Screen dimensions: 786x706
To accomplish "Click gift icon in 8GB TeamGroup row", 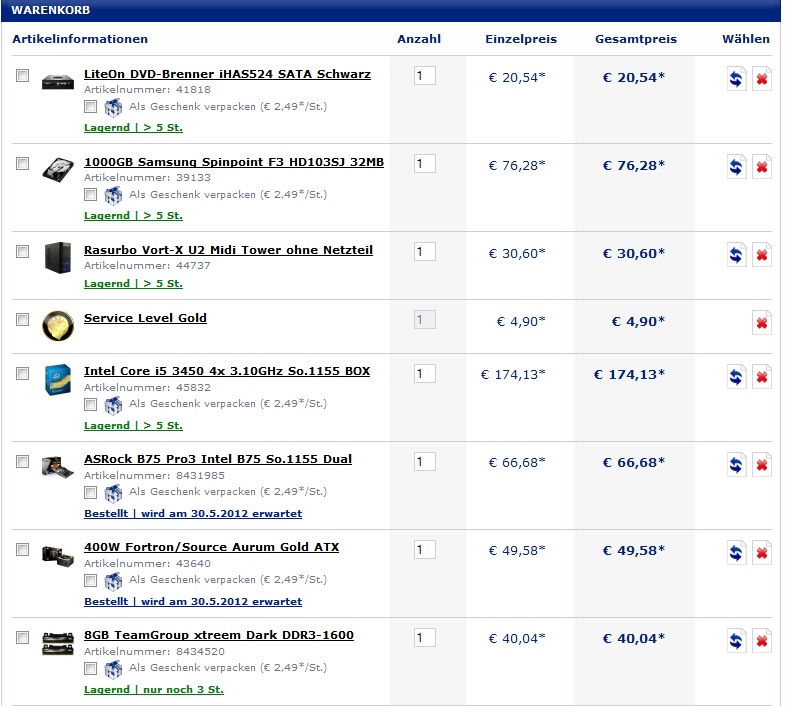I will coord(113,669).
